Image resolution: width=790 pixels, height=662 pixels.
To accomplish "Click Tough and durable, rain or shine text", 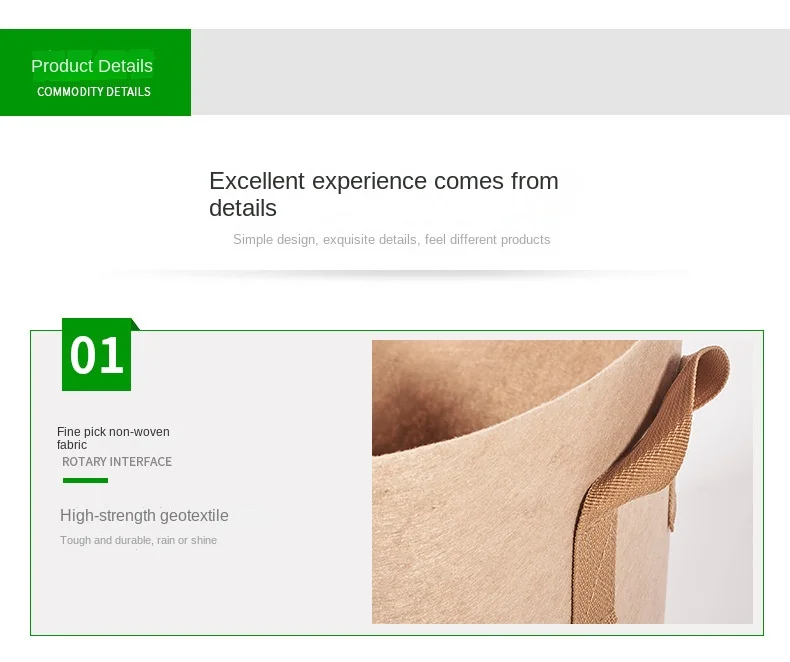I will 139,540.
